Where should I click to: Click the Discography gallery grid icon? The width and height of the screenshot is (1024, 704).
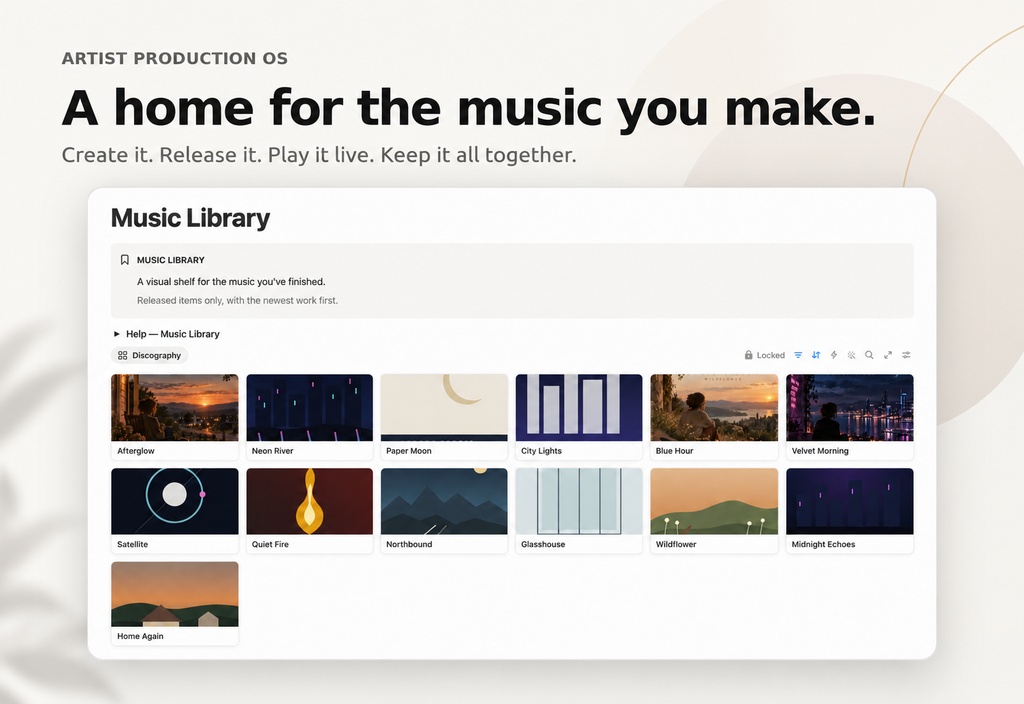pos(122,355)
